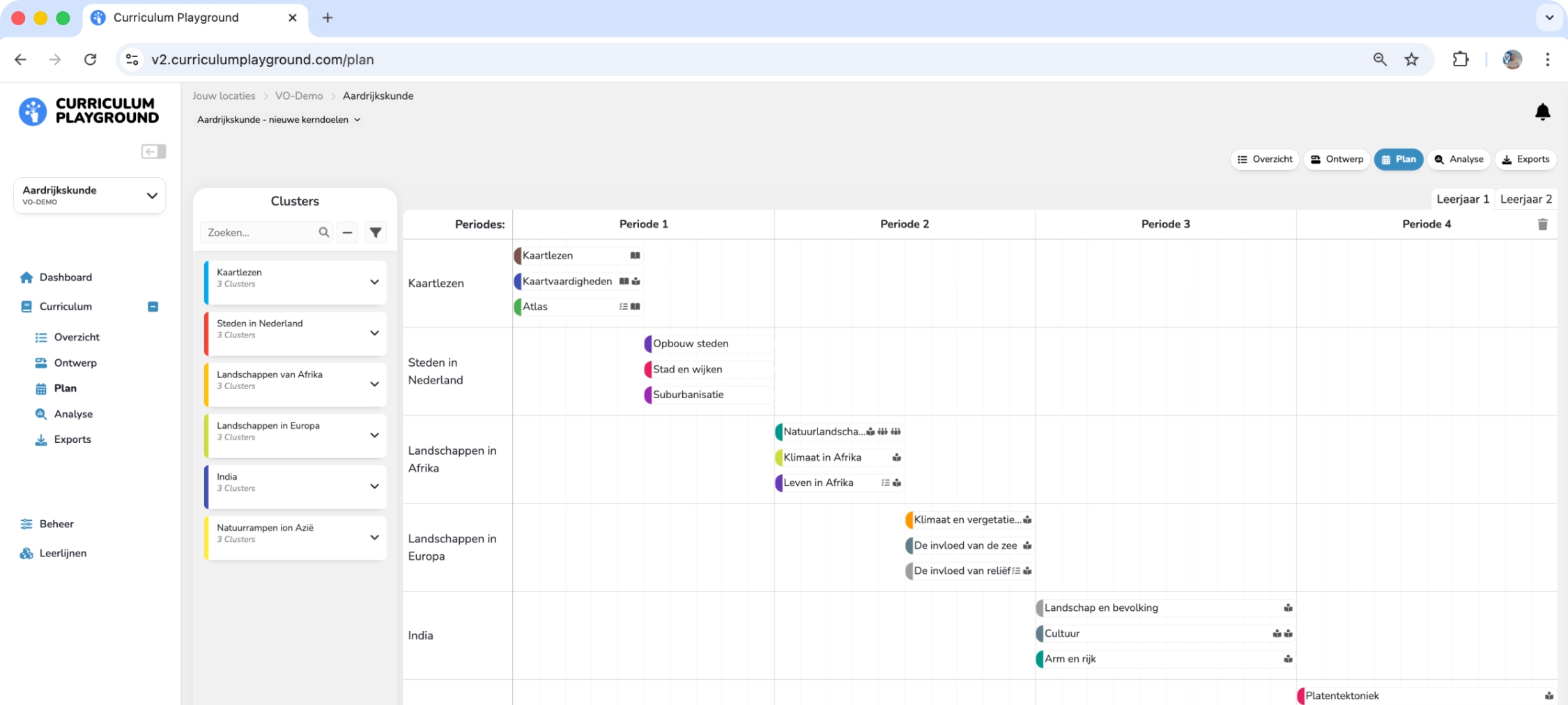
Task: Bookmark this page with the star icon
Action: coord(1411,59)
